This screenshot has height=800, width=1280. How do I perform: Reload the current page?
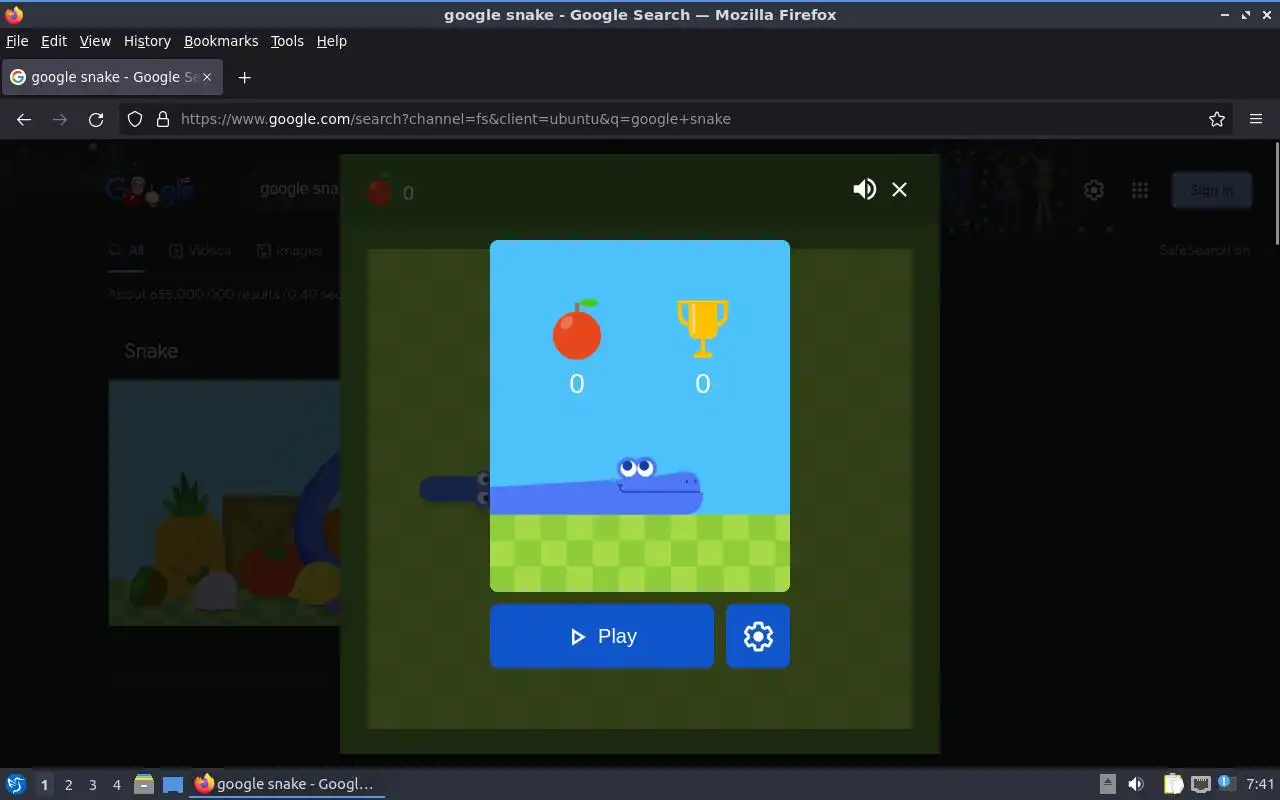(96, 119)
